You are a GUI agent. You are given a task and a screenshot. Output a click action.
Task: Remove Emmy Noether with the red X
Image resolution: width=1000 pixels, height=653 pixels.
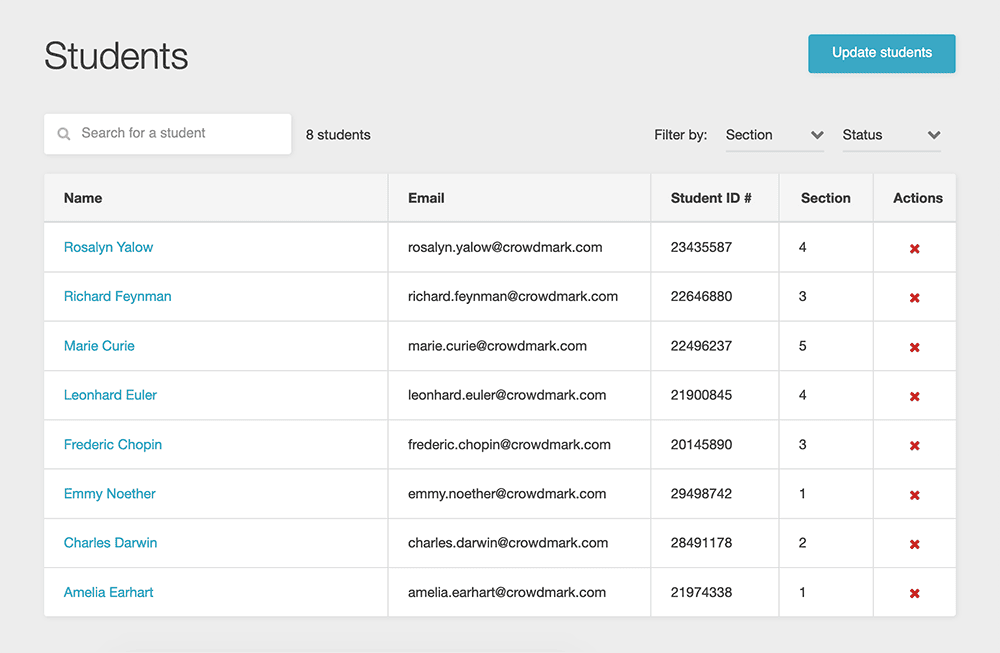click(x=914, y=495)
